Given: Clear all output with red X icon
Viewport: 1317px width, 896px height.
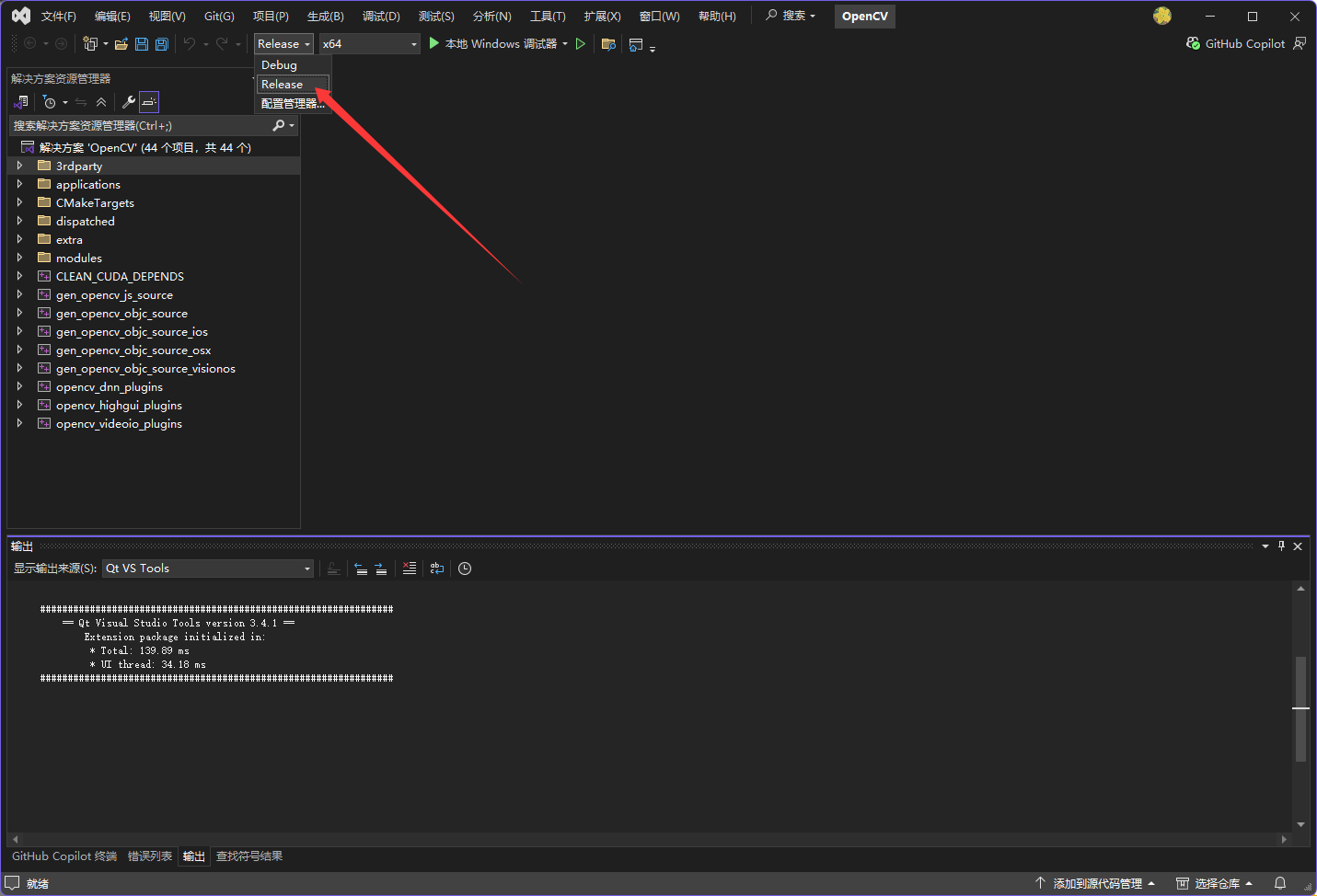Looking at the screenshot, I should click(x=410, y=569).
